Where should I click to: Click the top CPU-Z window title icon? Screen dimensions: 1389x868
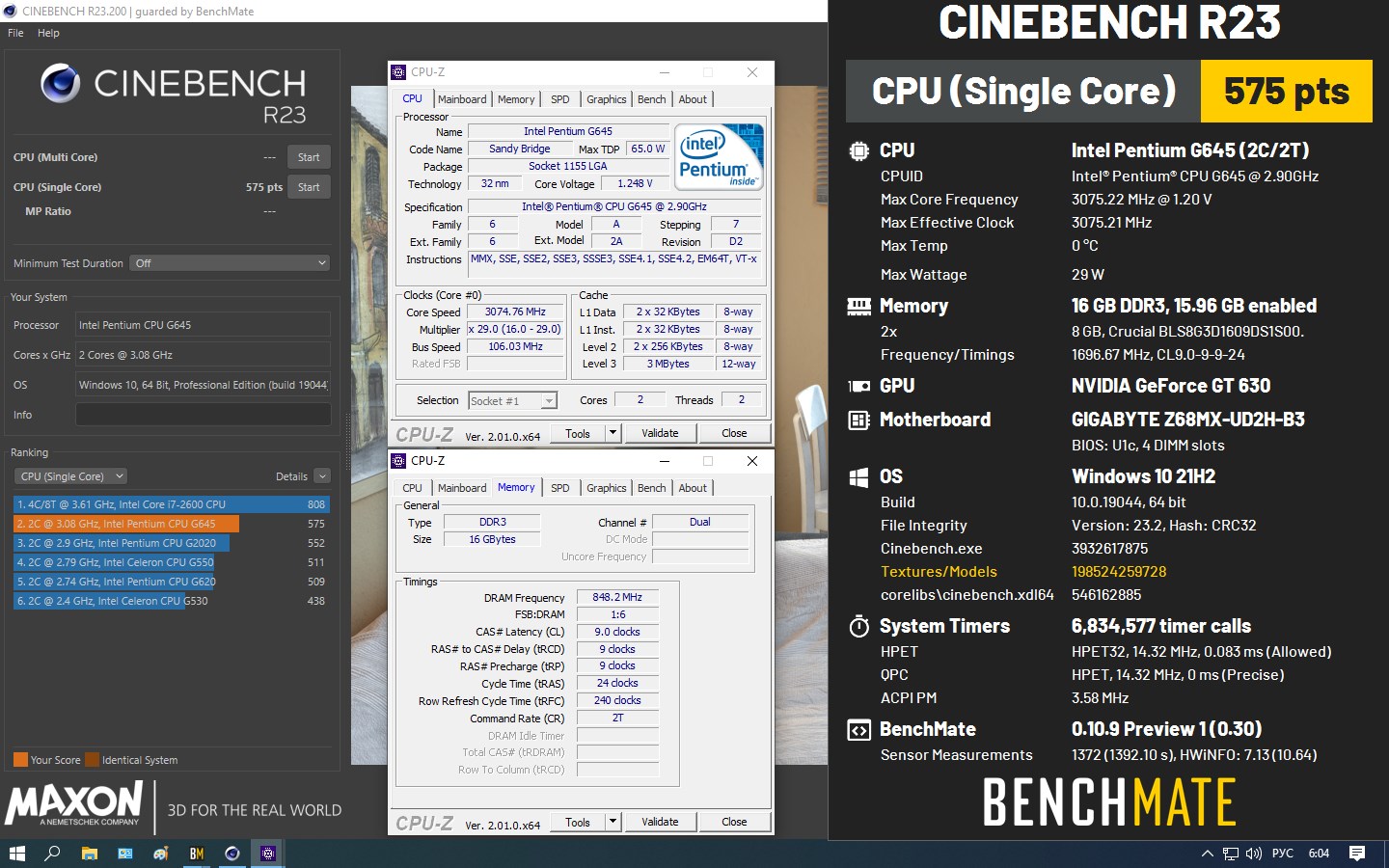[398, 72]
